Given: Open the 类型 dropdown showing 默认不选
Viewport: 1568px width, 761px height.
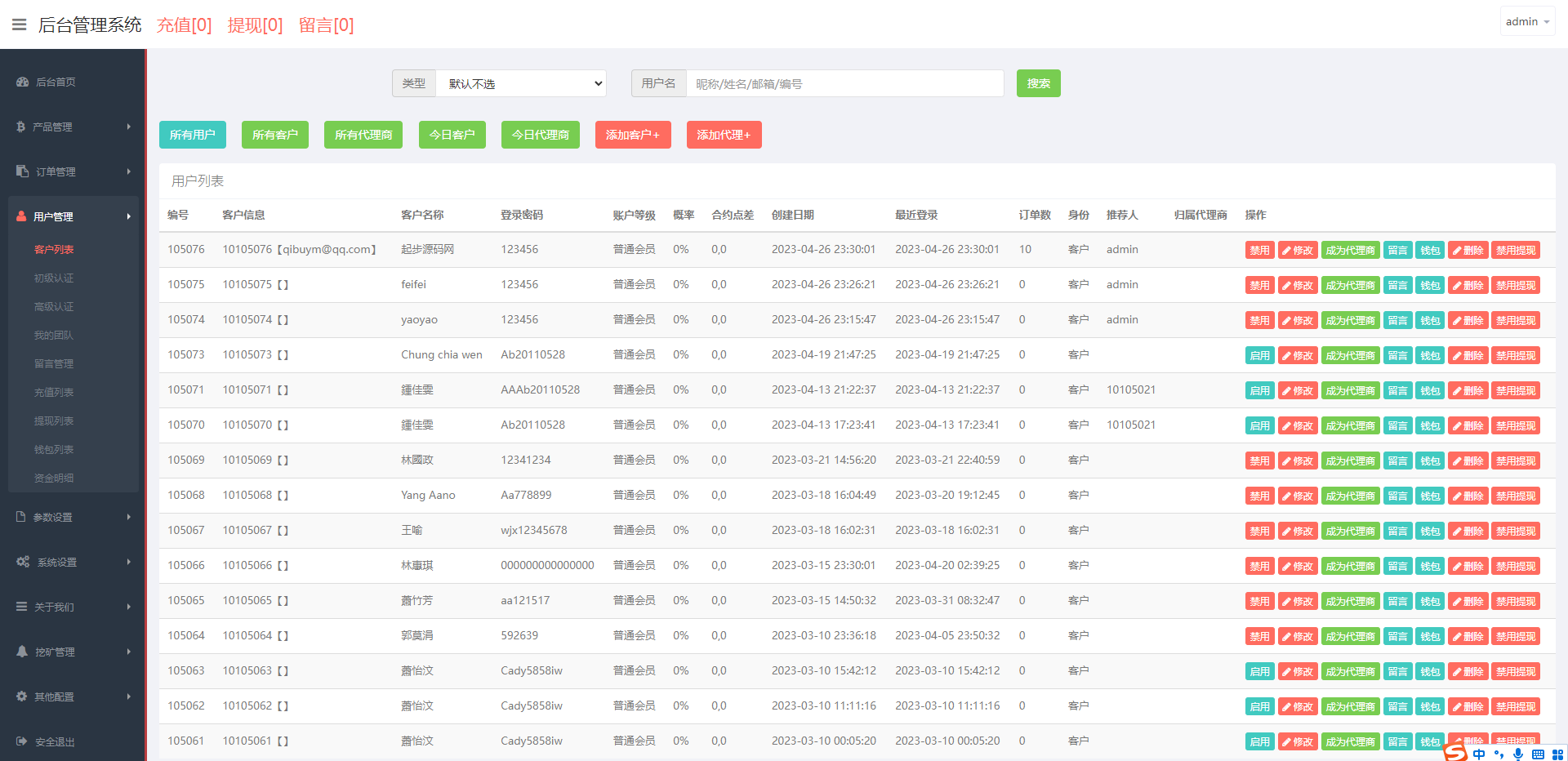Looking at the screenshot, I should click(x=520, y=83).
